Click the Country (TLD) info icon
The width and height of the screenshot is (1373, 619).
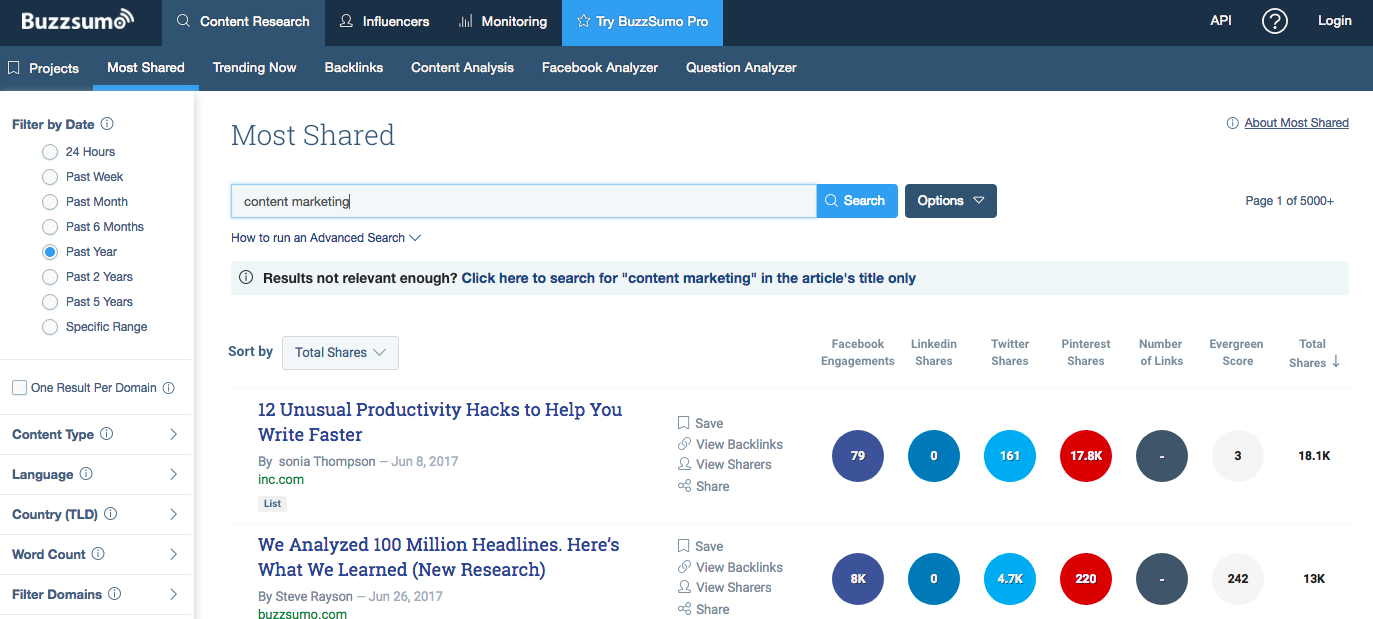click(x=111, y=514)
